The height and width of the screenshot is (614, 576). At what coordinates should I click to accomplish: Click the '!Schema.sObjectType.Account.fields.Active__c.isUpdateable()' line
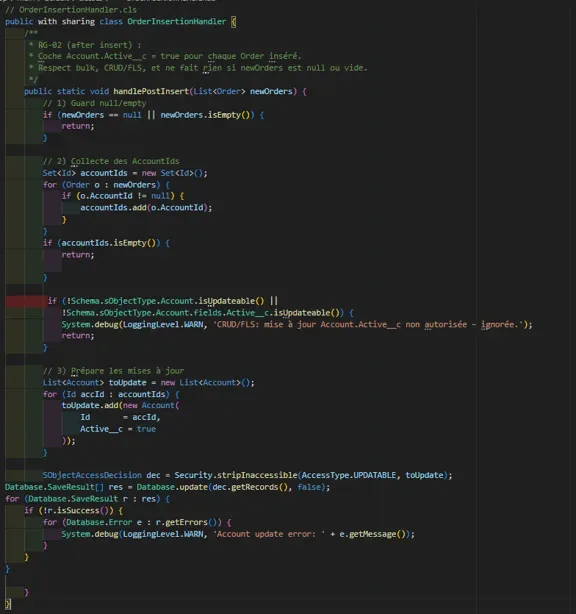(x=208, y=312)
